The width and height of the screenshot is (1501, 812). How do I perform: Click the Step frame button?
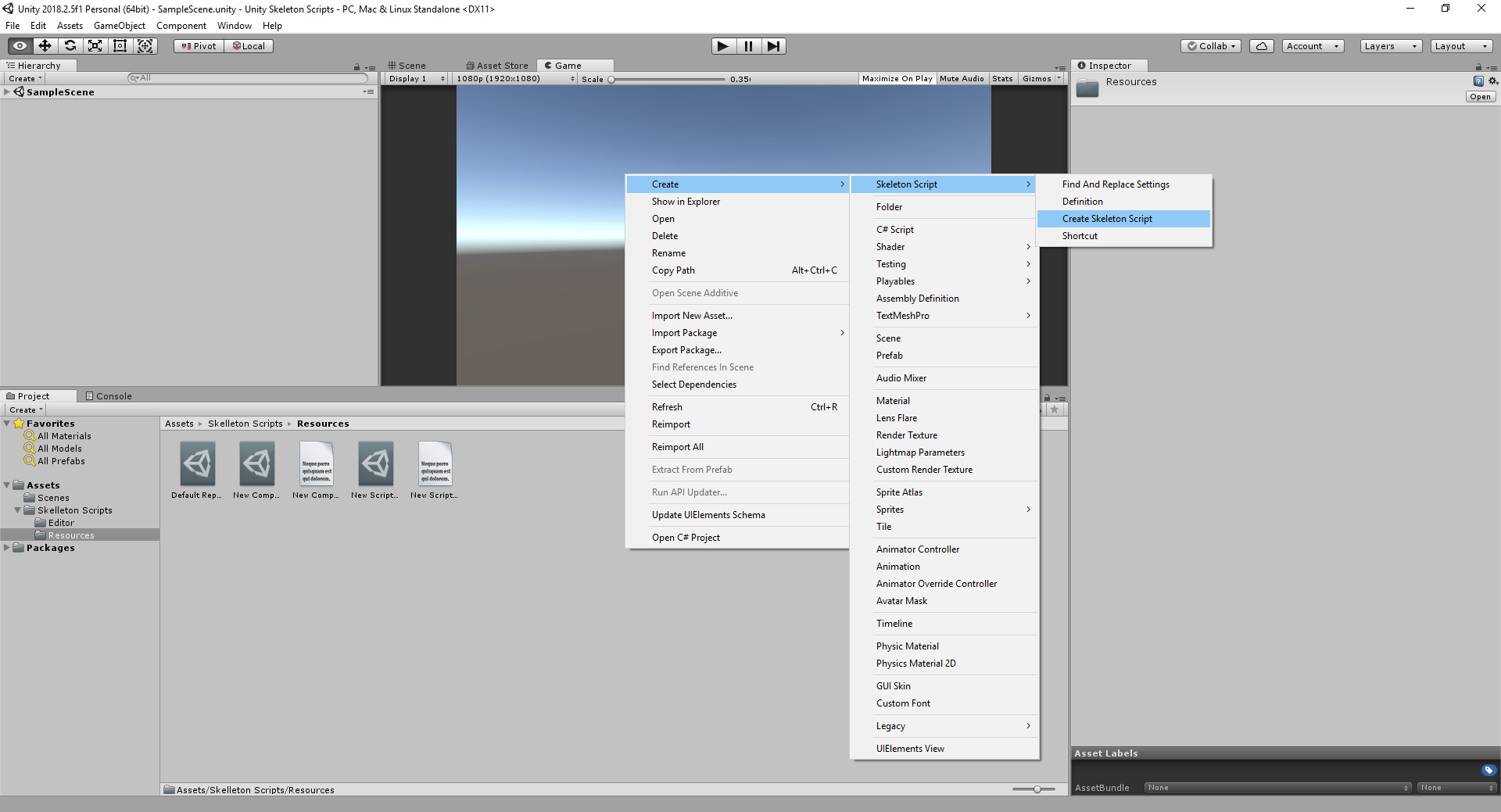tap(773, 46)
